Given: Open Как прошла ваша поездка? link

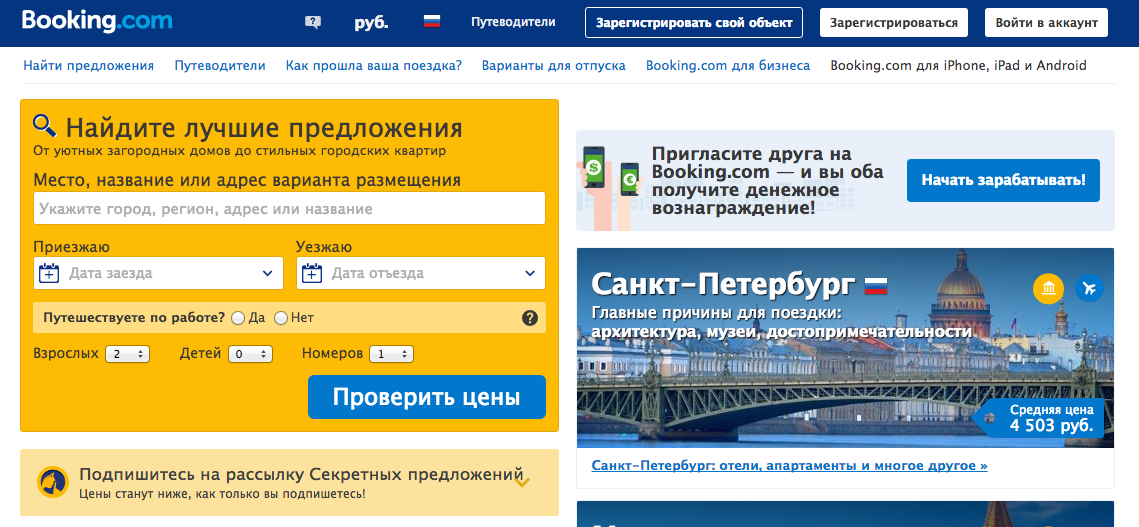Looking at the screenshot, I should click(374, 65).
